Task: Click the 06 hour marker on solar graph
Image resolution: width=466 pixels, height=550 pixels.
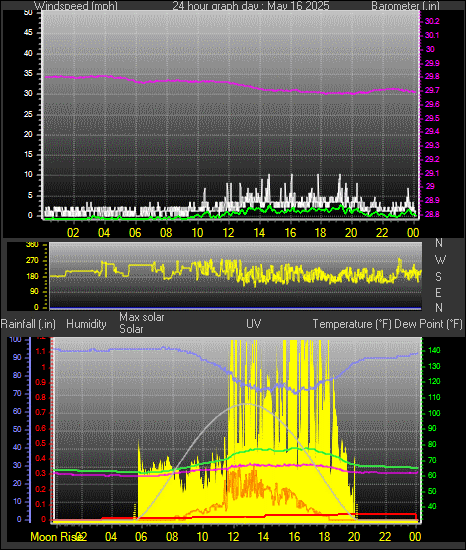Action: (141, 537)
